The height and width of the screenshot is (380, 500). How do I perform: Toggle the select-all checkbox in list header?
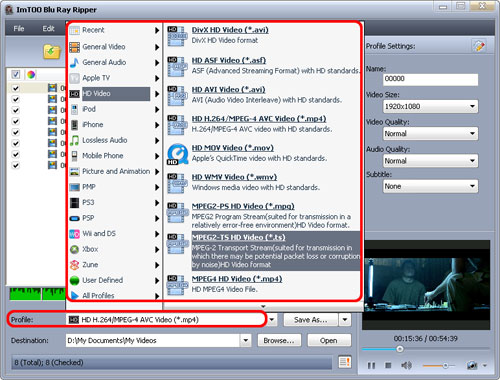[15, 74]
